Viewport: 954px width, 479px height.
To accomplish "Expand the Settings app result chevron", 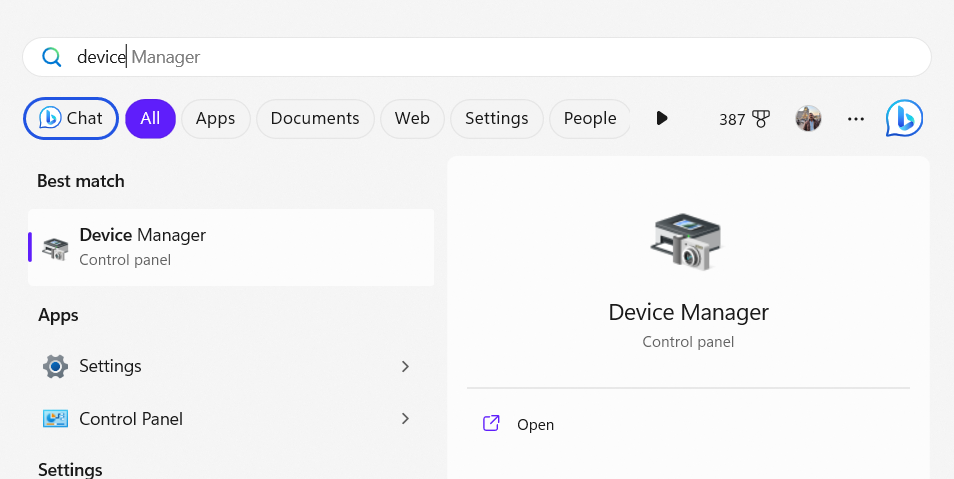I will coord(405,366).
